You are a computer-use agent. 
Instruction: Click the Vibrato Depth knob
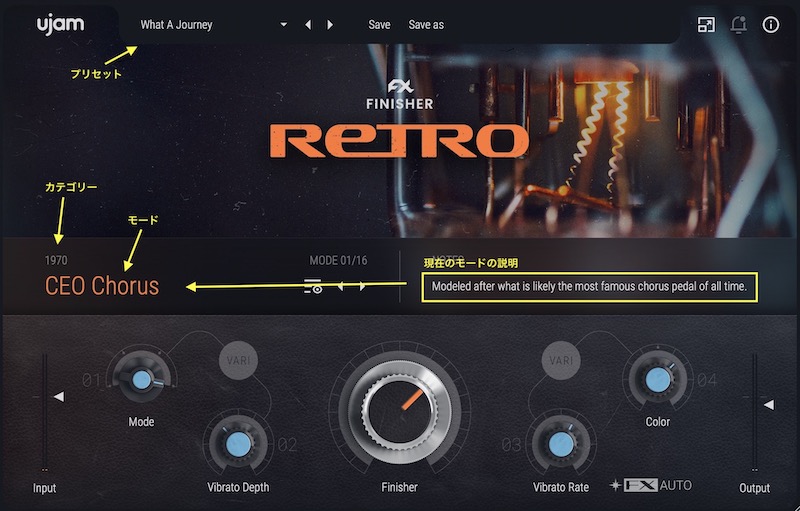[238, 444]
